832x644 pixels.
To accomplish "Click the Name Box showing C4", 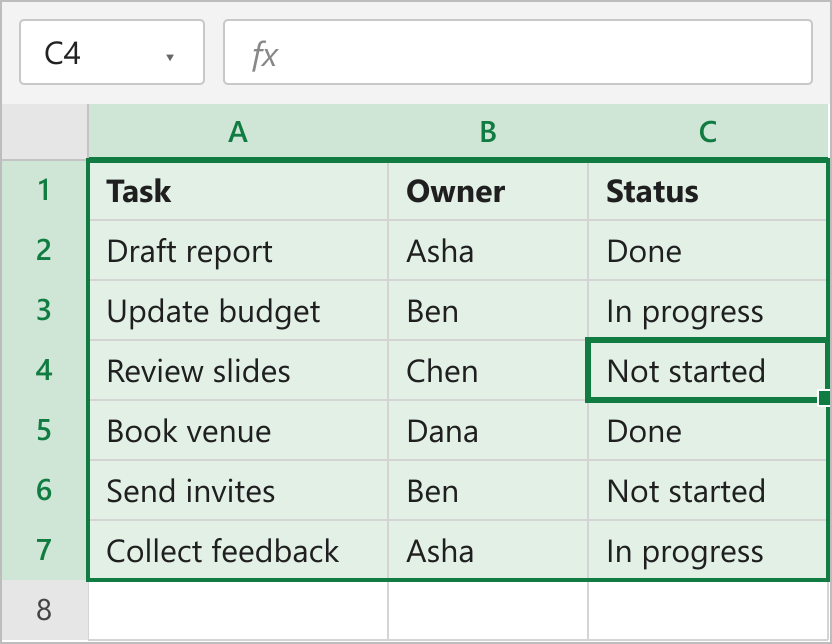I will point(112,52).
